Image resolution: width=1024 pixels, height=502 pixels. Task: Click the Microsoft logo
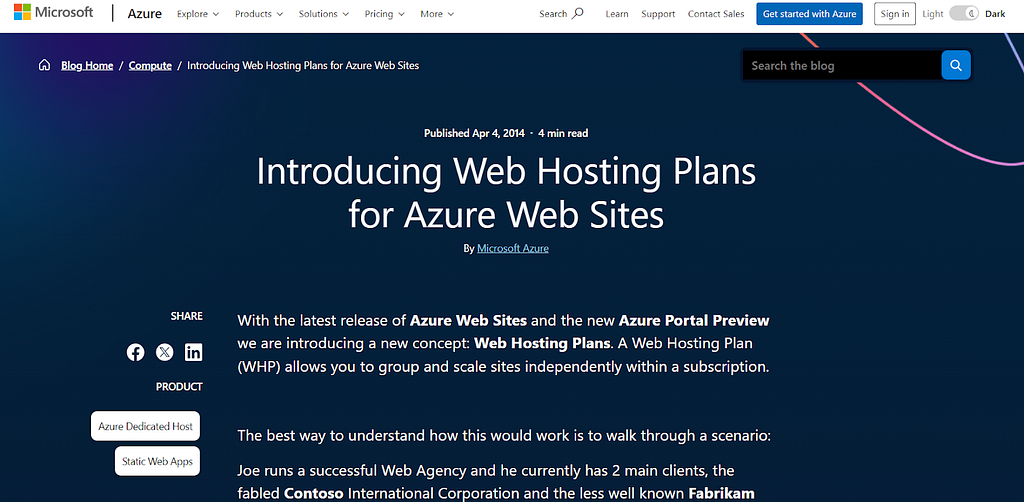(x=53, y=12)
